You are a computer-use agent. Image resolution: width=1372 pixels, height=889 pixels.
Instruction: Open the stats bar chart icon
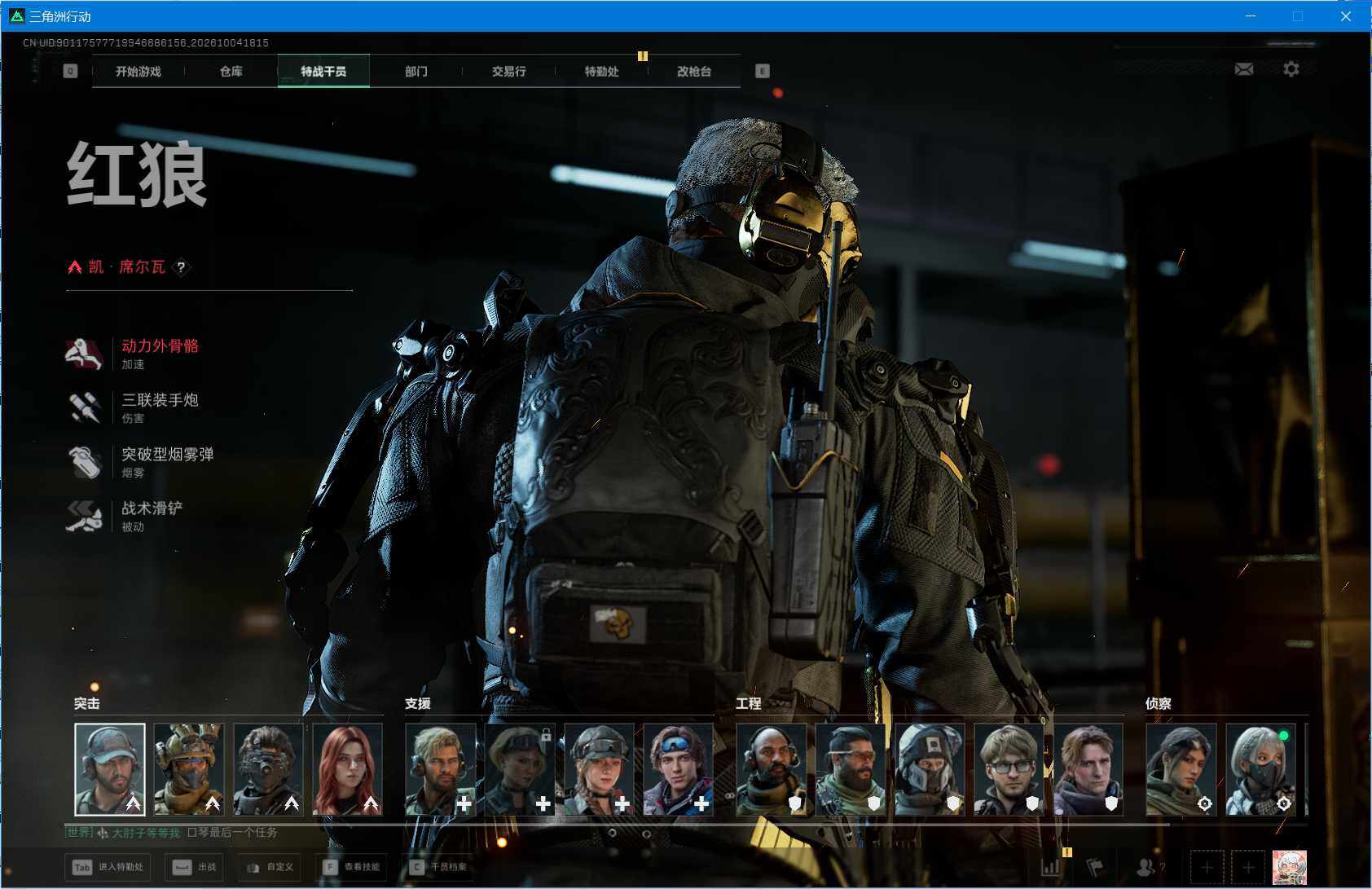[x=1051, y=867]
